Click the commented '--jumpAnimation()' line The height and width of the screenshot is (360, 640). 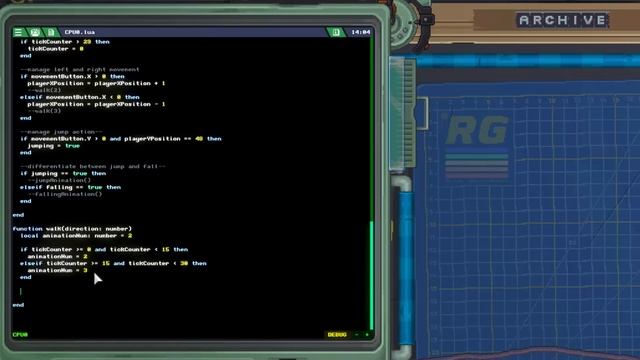pos(59,180)
